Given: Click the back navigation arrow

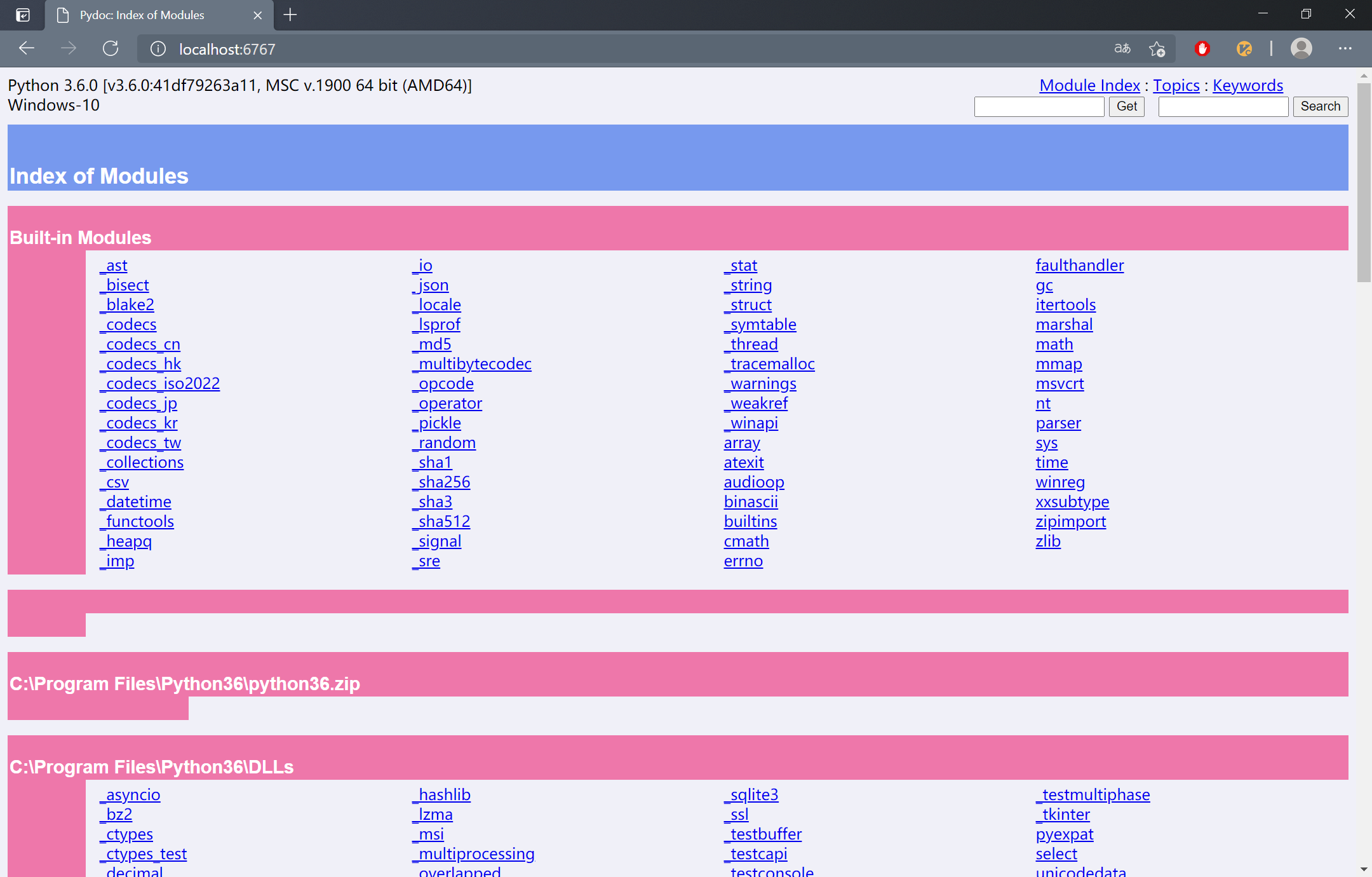Looking at the screenshot, I should 26,48.
